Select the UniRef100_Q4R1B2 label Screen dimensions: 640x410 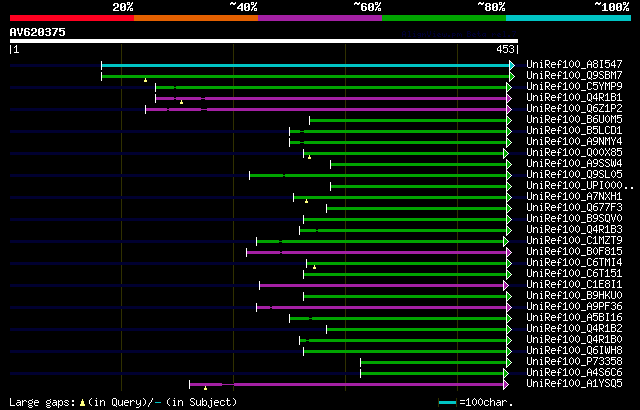[574, 329]
